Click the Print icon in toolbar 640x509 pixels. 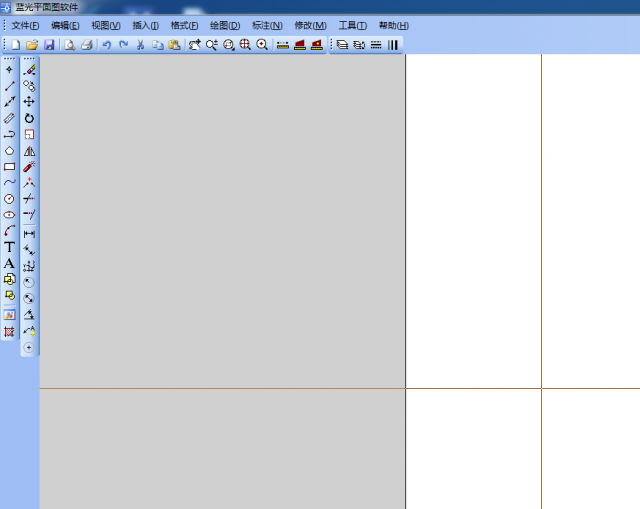pyautogui.click(x=86, y=45)
